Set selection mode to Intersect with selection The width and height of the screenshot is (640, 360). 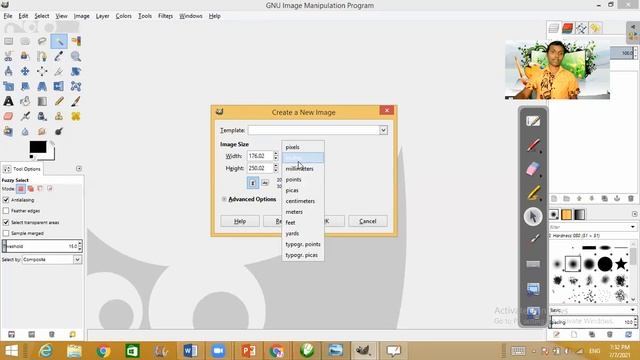50,189
